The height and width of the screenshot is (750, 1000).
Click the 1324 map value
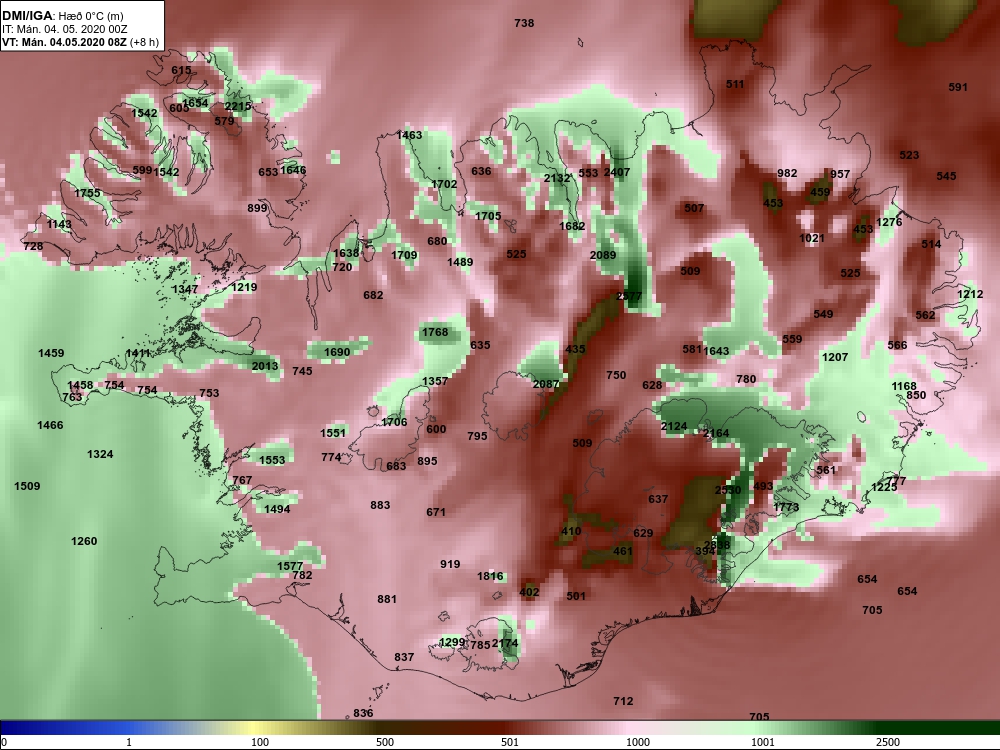coord(100,454)
